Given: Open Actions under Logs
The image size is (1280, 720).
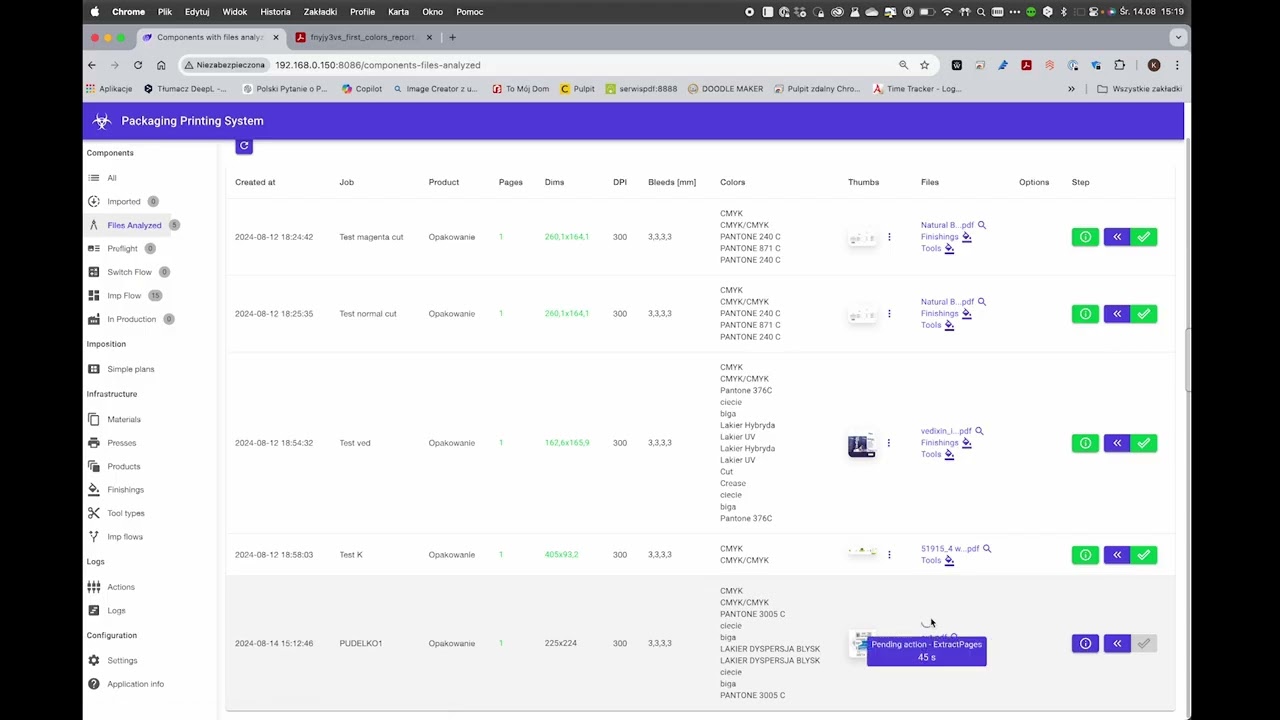Looking at the screenshot, I should (121, 587).
